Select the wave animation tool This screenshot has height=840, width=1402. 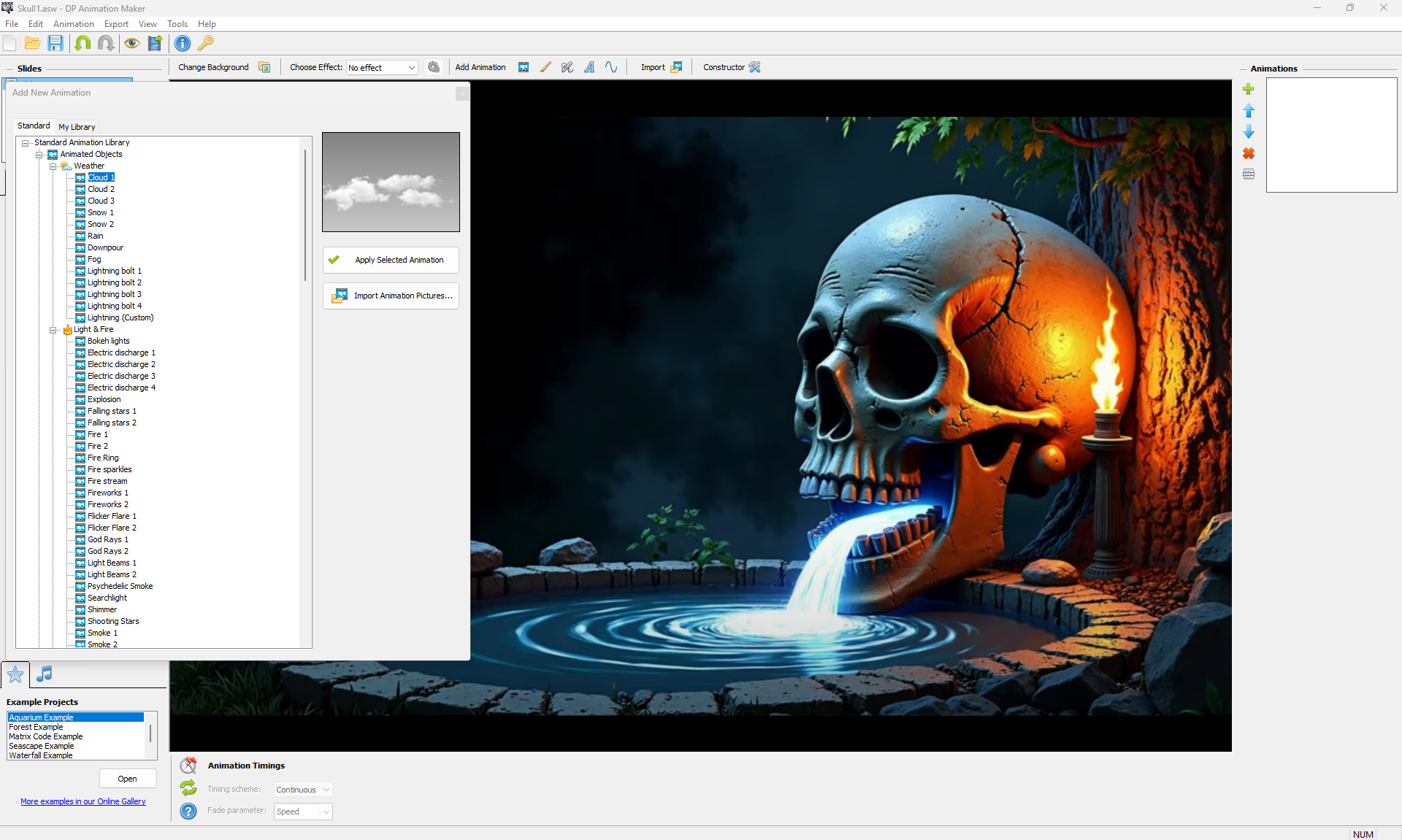point(611,67)
